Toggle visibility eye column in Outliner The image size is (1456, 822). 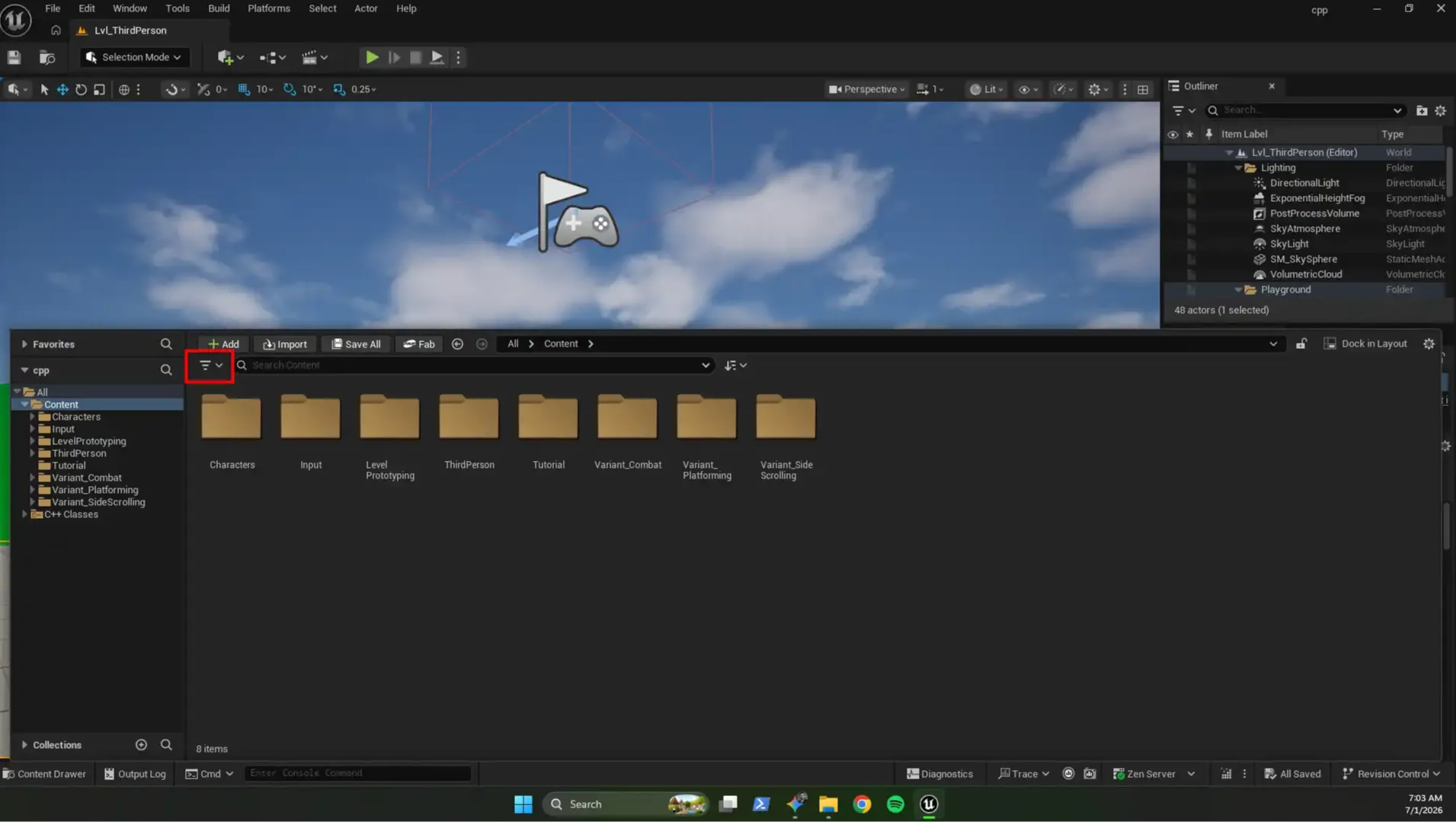(1173, 134)
